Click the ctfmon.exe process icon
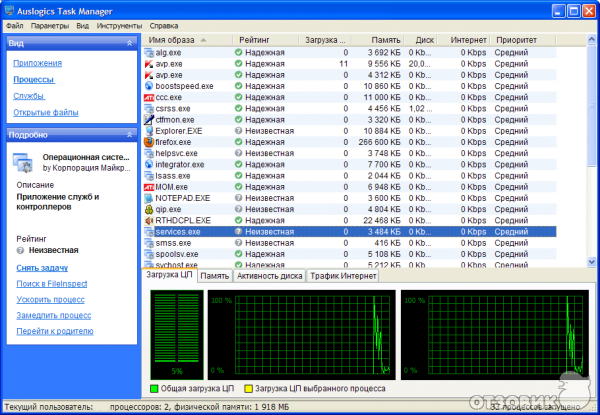 148,120
